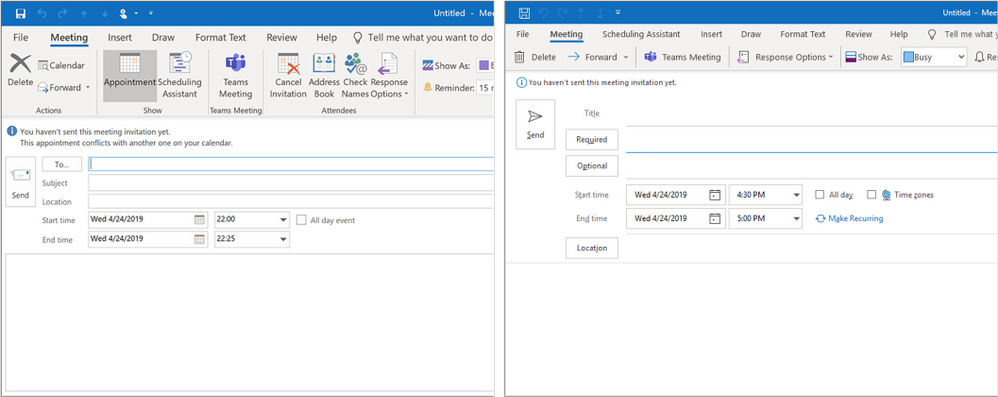Click Optional button in right window
The width and height of the screenshot is (998, 397).
click(x=592, y=166)
